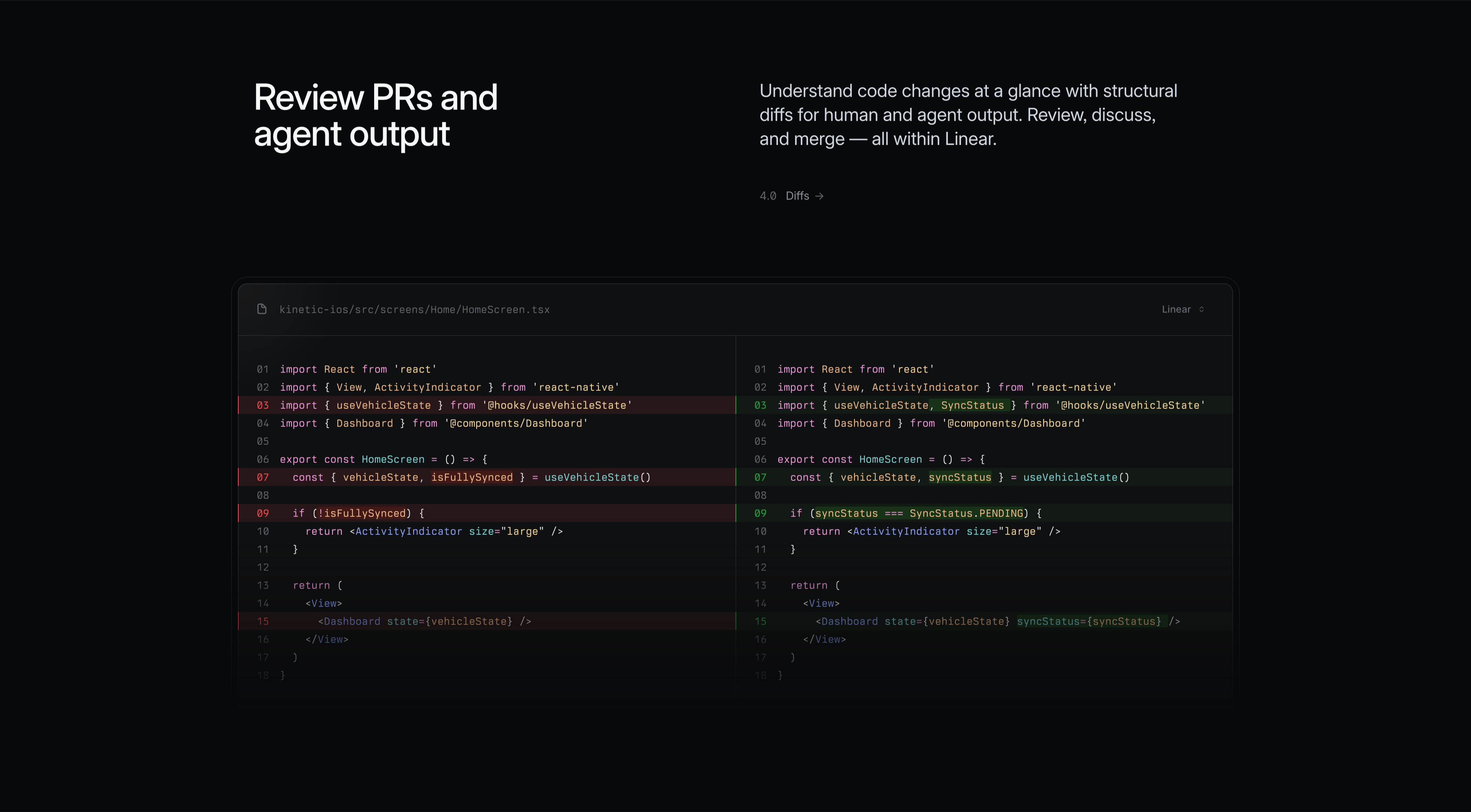1471x812 pixels.
Task: Select removed line 09 if (!isFullySynced)
Action: (487, 513)
